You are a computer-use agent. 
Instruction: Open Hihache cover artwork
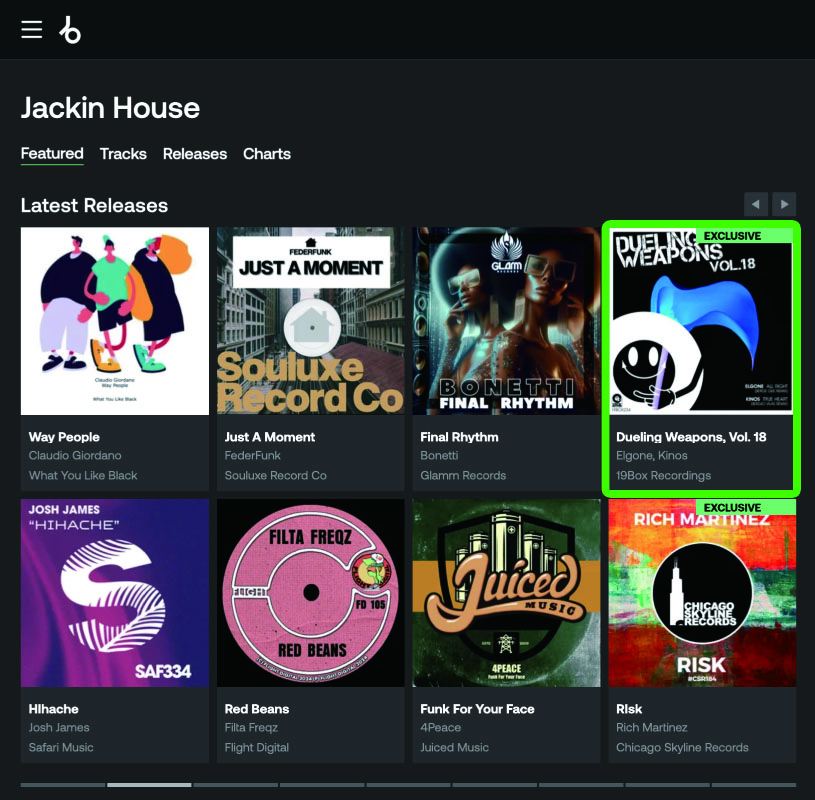pyautogui.click(x=115, y=593)
